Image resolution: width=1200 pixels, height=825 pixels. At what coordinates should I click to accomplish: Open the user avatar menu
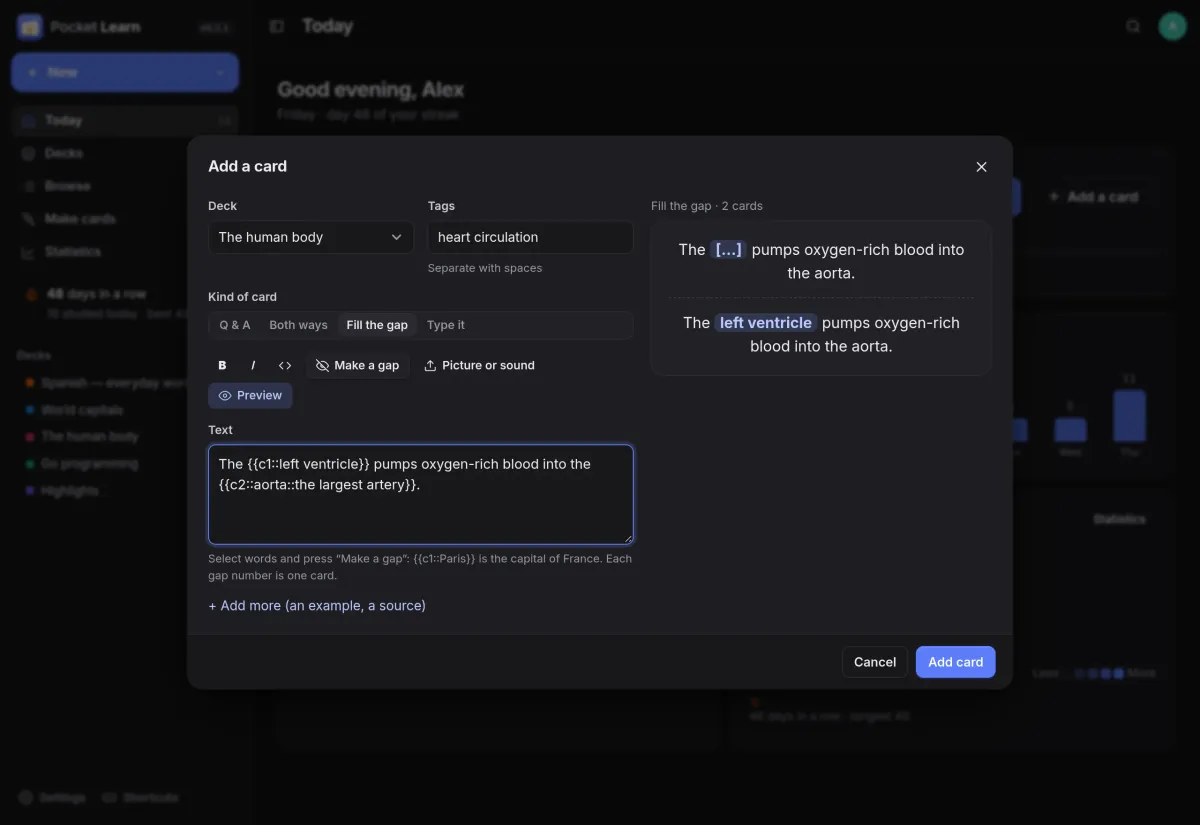tap(1172, 27)
